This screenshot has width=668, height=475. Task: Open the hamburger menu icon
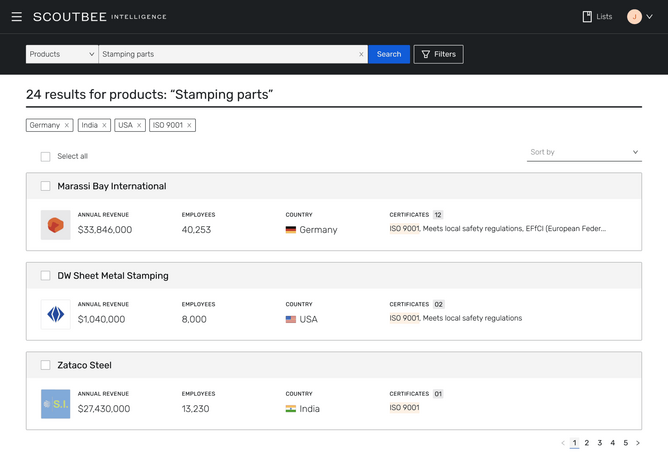17,17
